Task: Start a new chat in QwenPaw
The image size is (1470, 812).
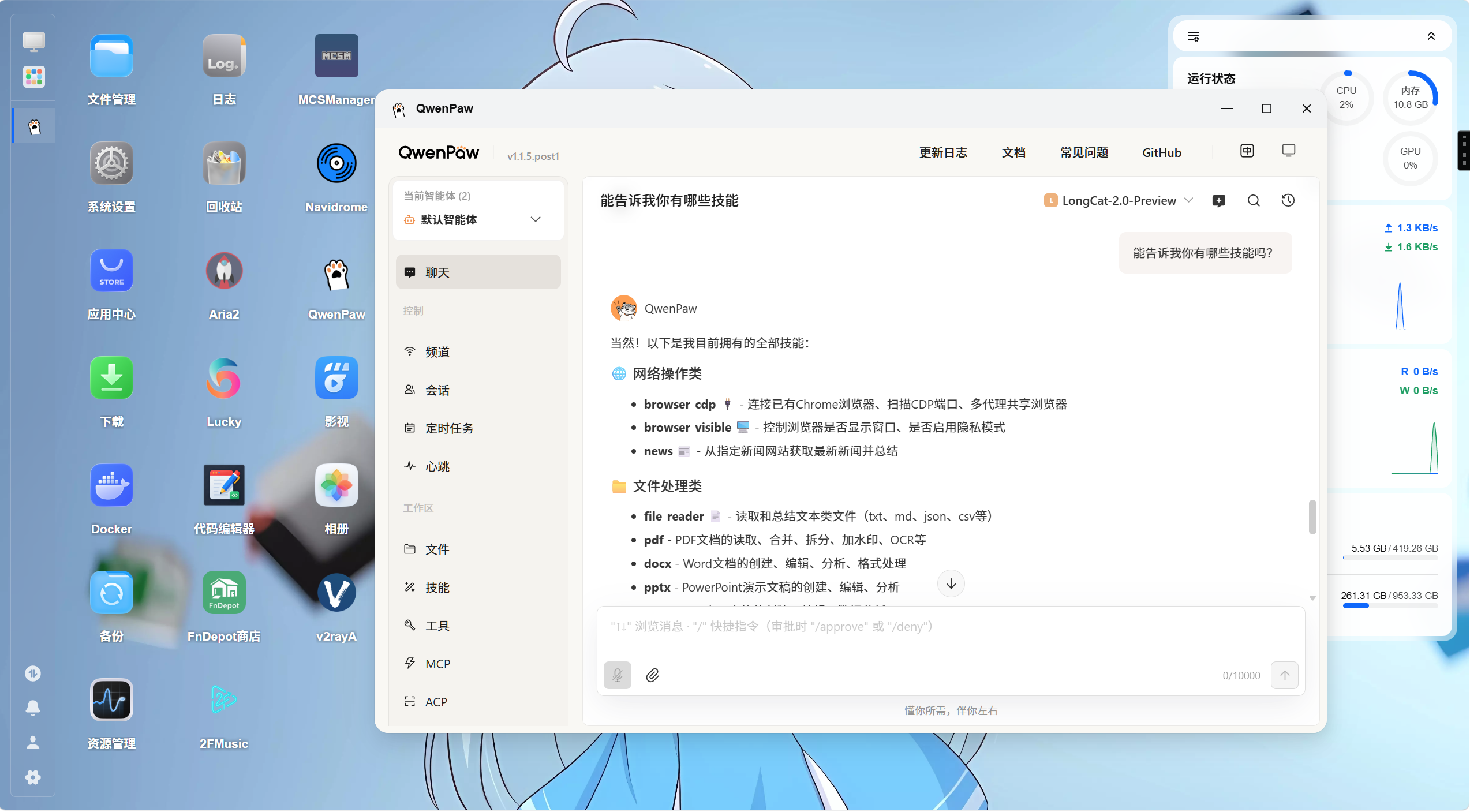Action: click(1219, 201)
